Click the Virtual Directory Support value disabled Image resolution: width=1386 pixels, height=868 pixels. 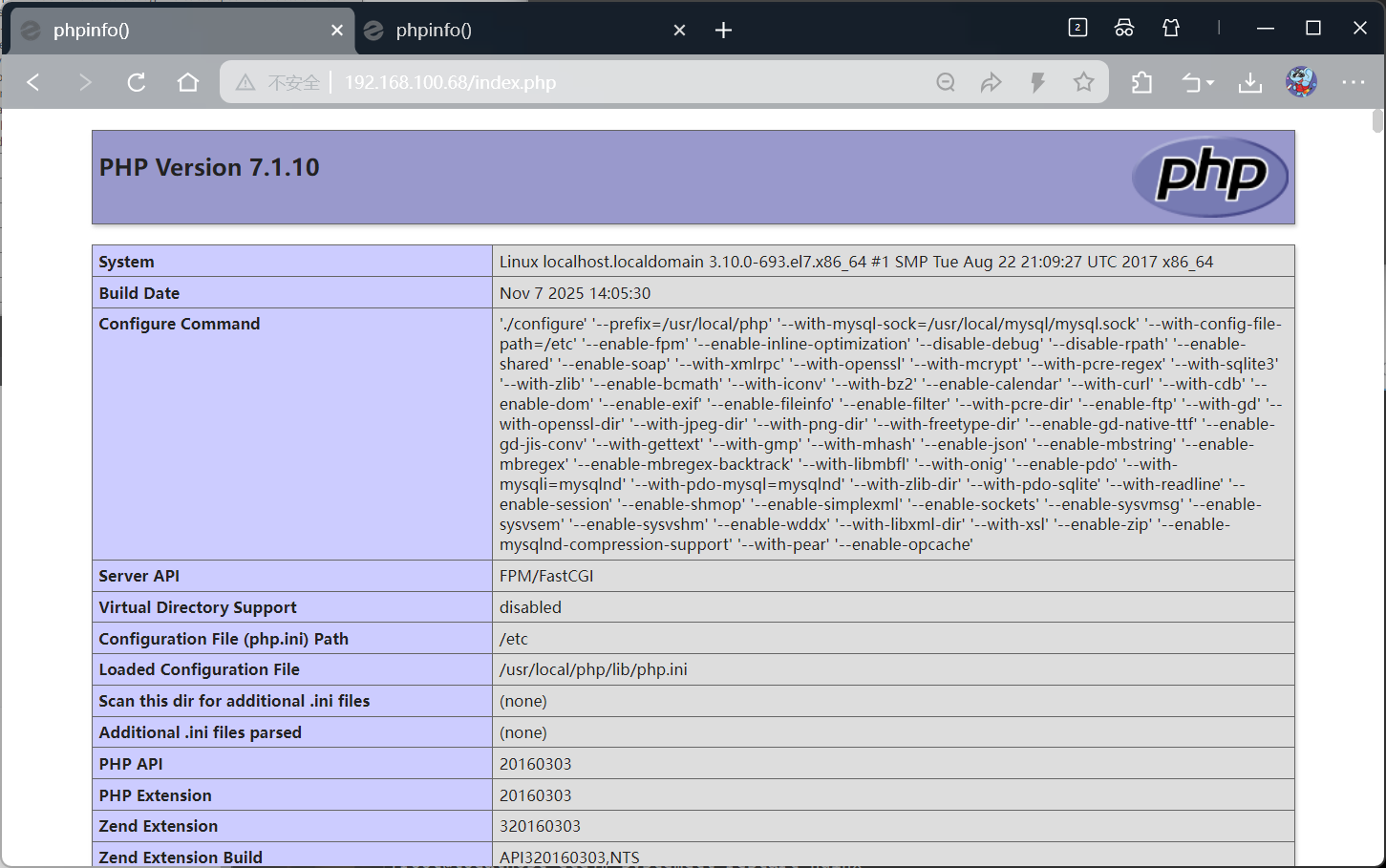click(530, 607)
